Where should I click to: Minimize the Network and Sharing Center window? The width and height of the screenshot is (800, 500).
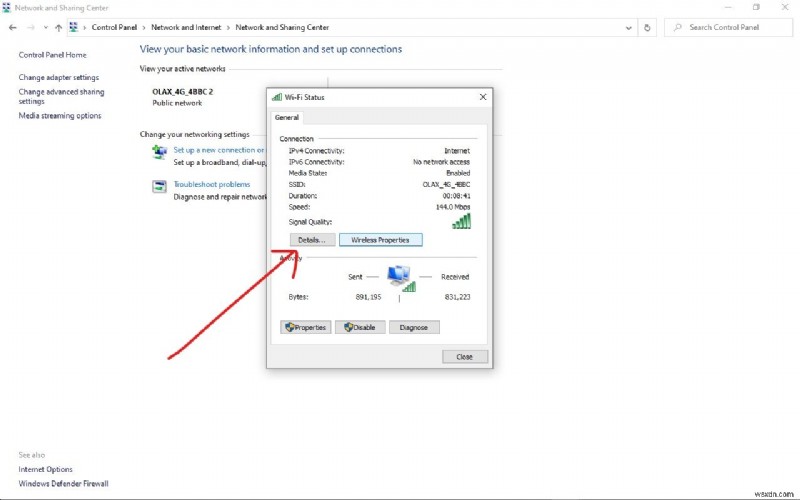(729, 7)
